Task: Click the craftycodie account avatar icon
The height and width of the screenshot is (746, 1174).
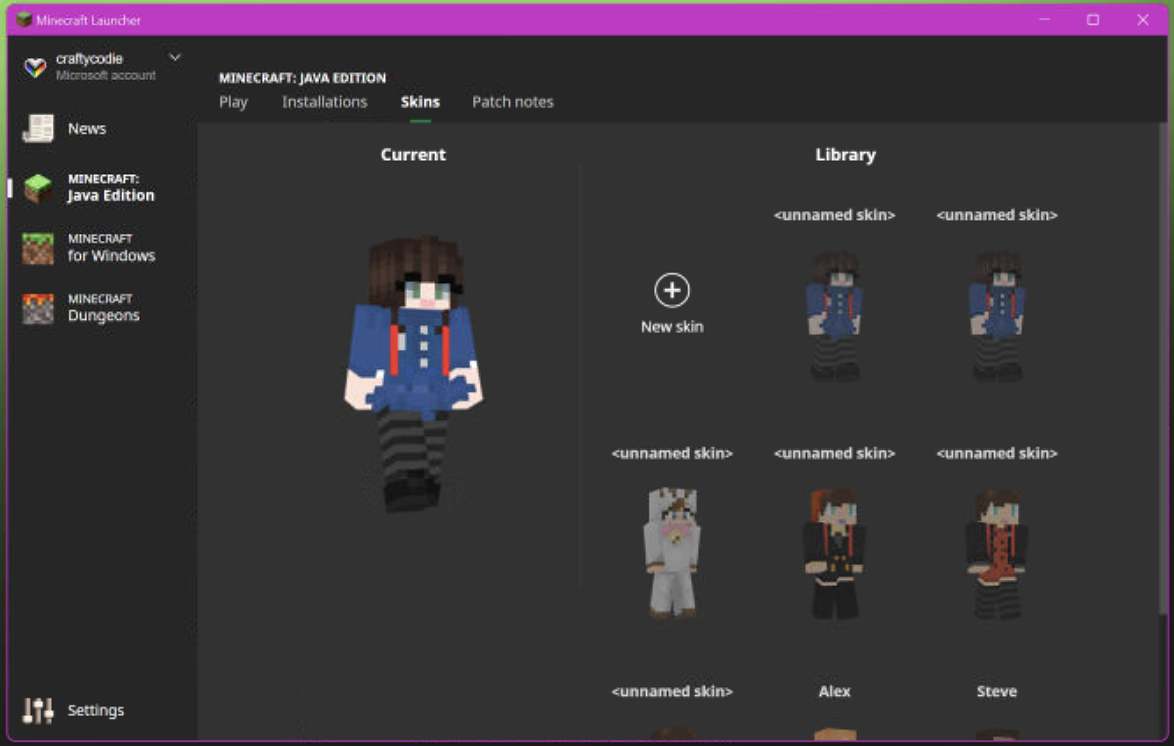Action: pyautogui.click(x=34, y=67)
